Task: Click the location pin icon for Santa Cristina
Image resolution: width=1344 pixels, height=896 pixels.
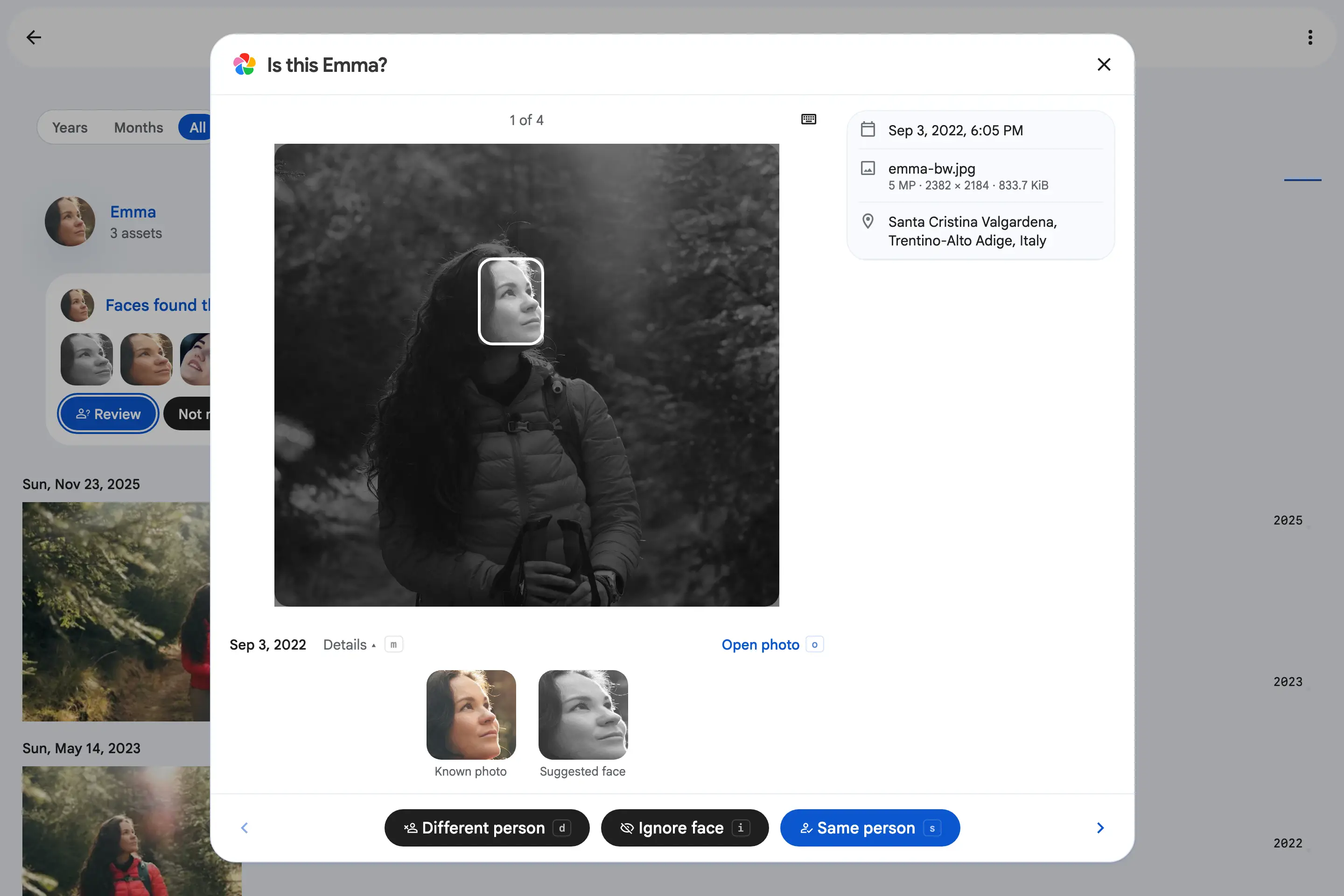Action: click(868, 221)
